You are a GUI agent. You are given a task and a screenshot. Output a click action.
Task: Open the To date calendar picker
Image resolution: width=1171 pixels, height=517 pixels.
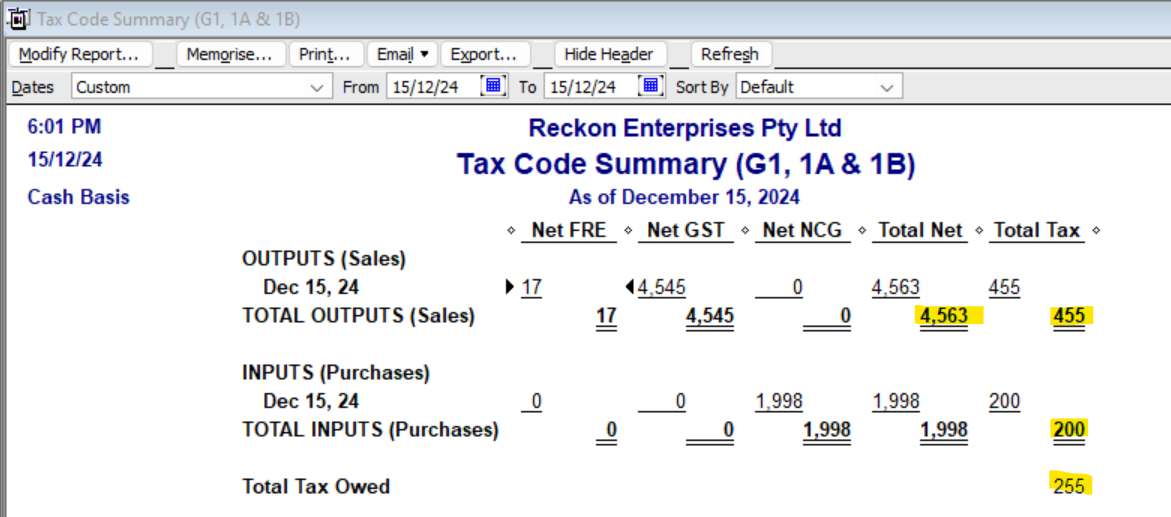[x=650, y=86]
